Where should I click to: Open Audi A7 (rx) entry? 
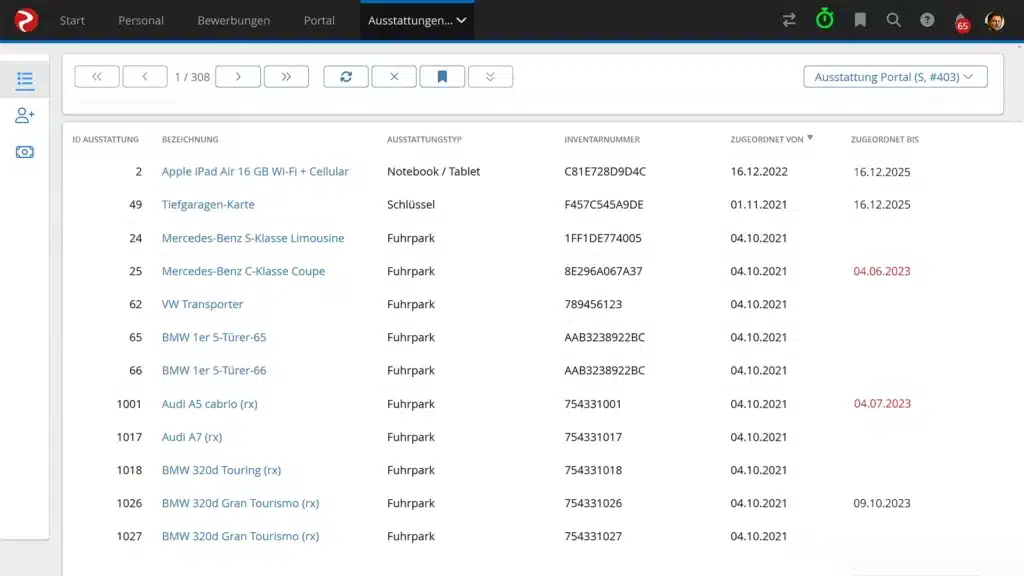click(x=192, y=437)
